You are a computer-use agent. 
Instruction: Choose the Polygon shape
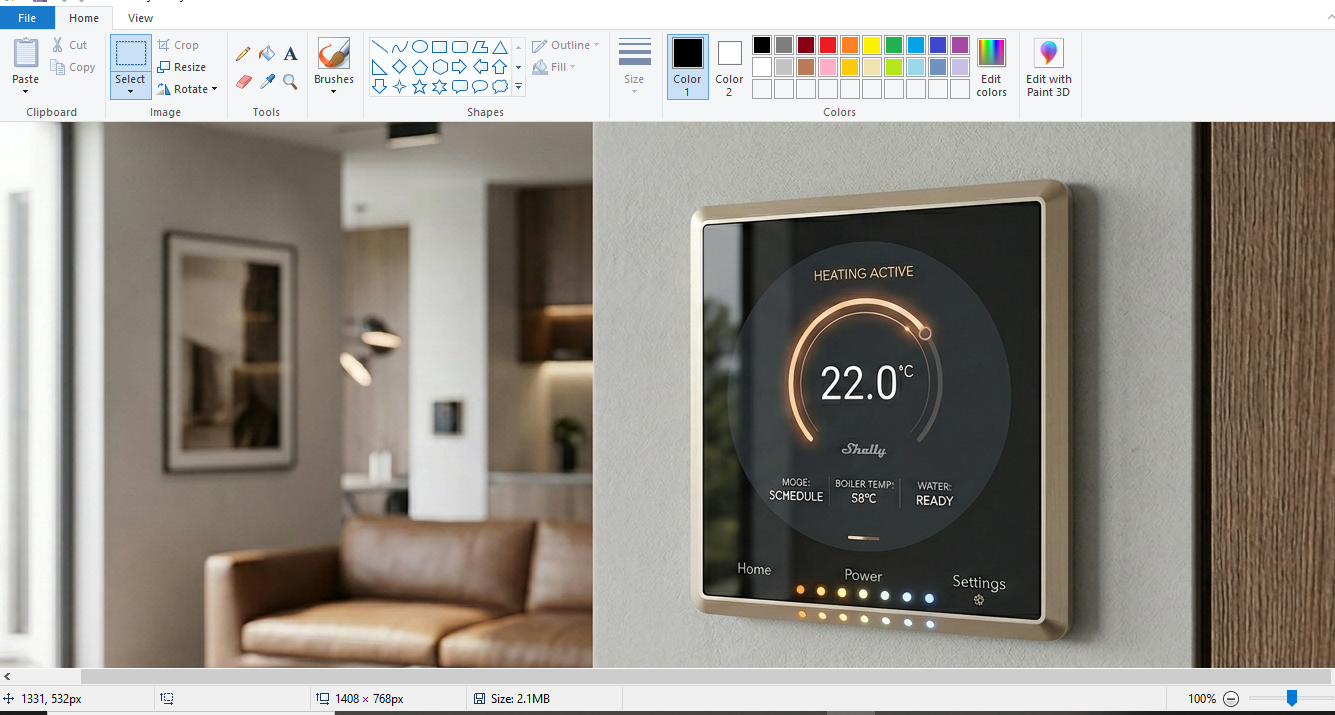point(480,47)
